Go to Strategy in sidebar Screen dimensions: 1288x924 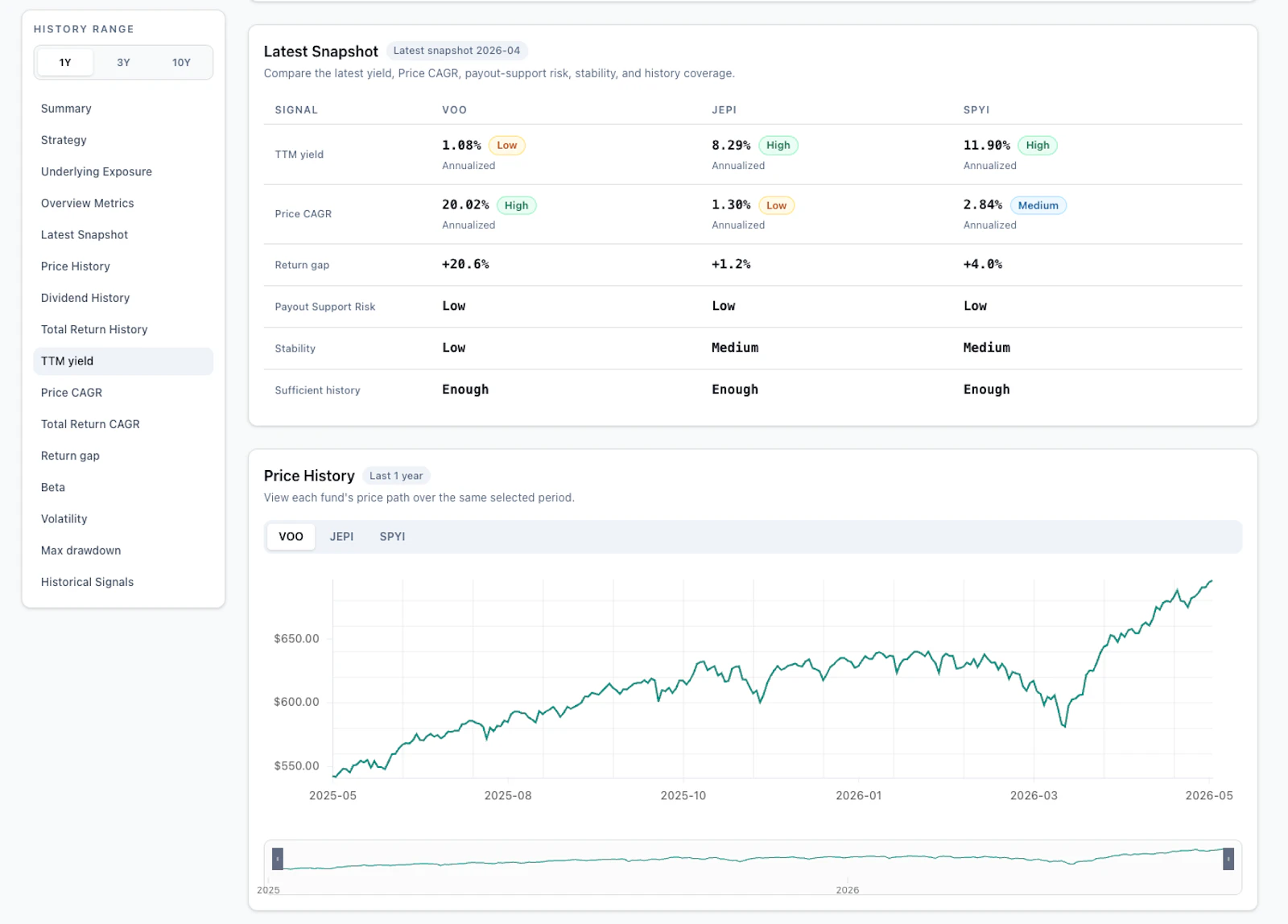(x=123, y=140)
